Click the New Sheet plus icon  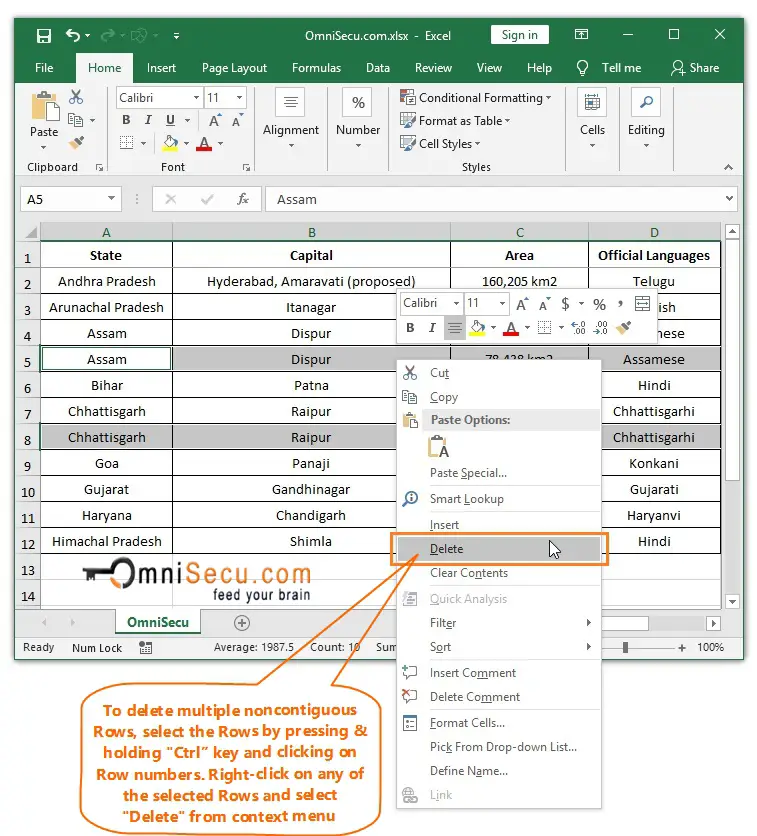(241, 623)
